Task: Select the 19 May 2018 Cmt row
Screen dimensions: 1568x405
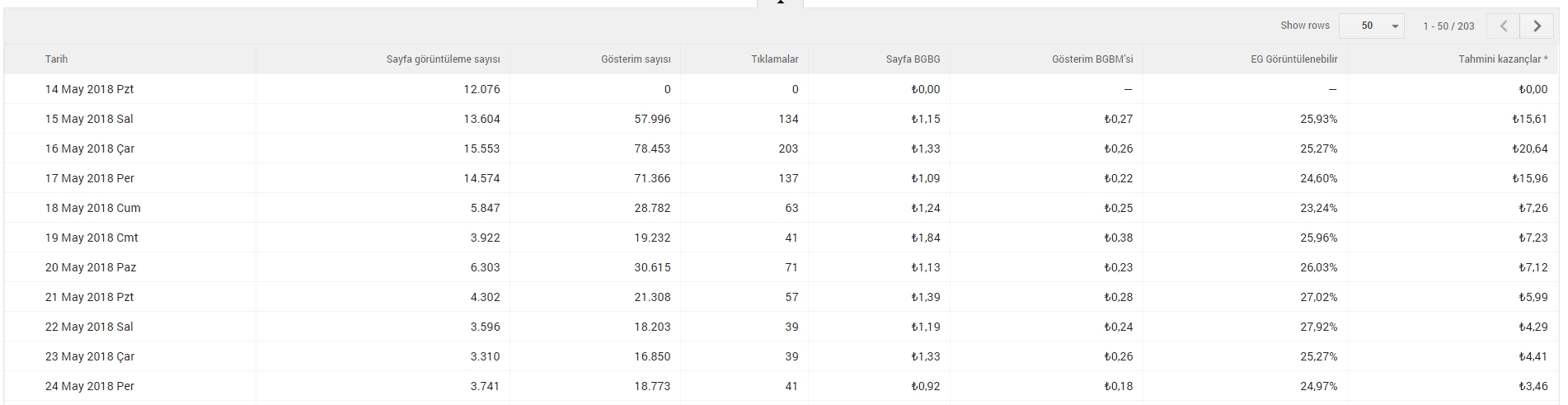Action: pyautogui.click(x=782, y=238)
